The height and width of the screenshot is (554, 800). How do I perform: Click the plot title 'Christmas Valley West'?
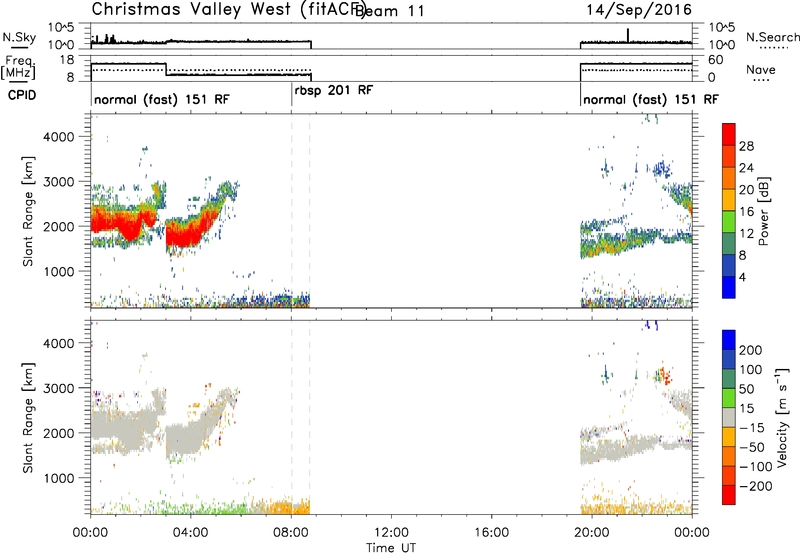click(x=191, y=9)
